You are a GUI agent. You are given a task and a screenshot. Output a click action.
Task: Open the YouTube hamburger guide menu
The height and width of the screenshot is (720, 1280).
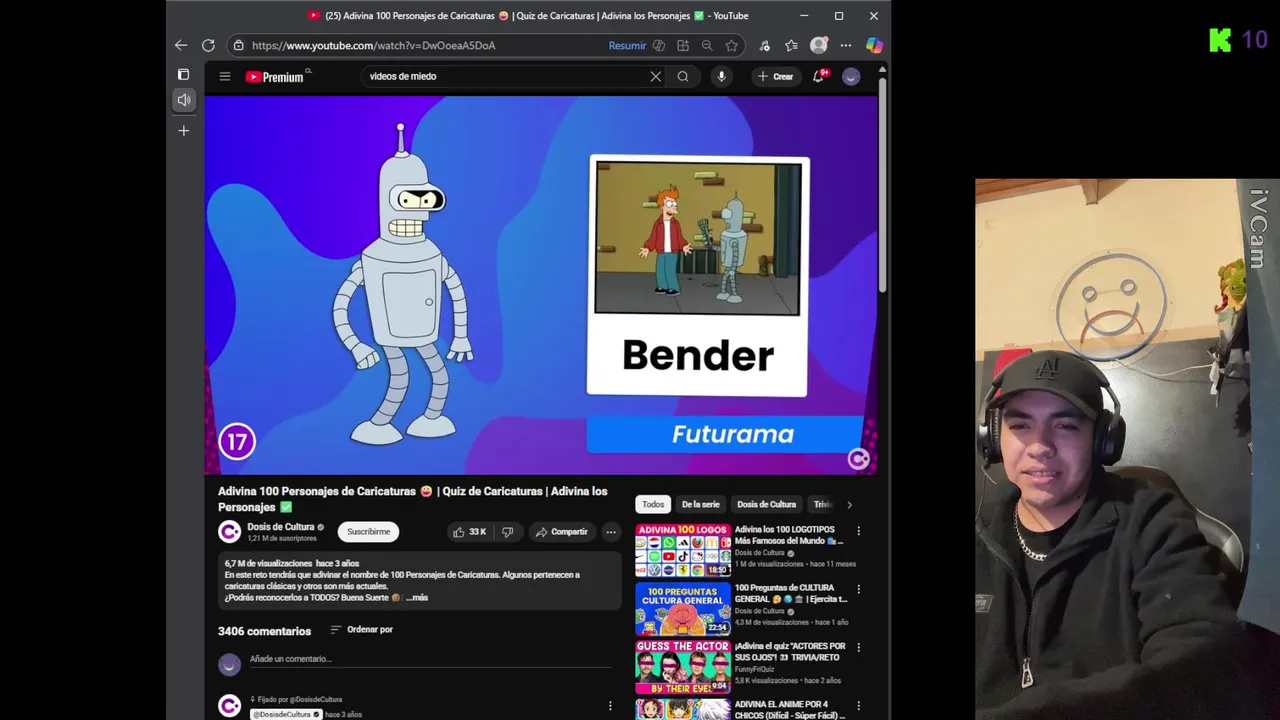coord(225,76)
